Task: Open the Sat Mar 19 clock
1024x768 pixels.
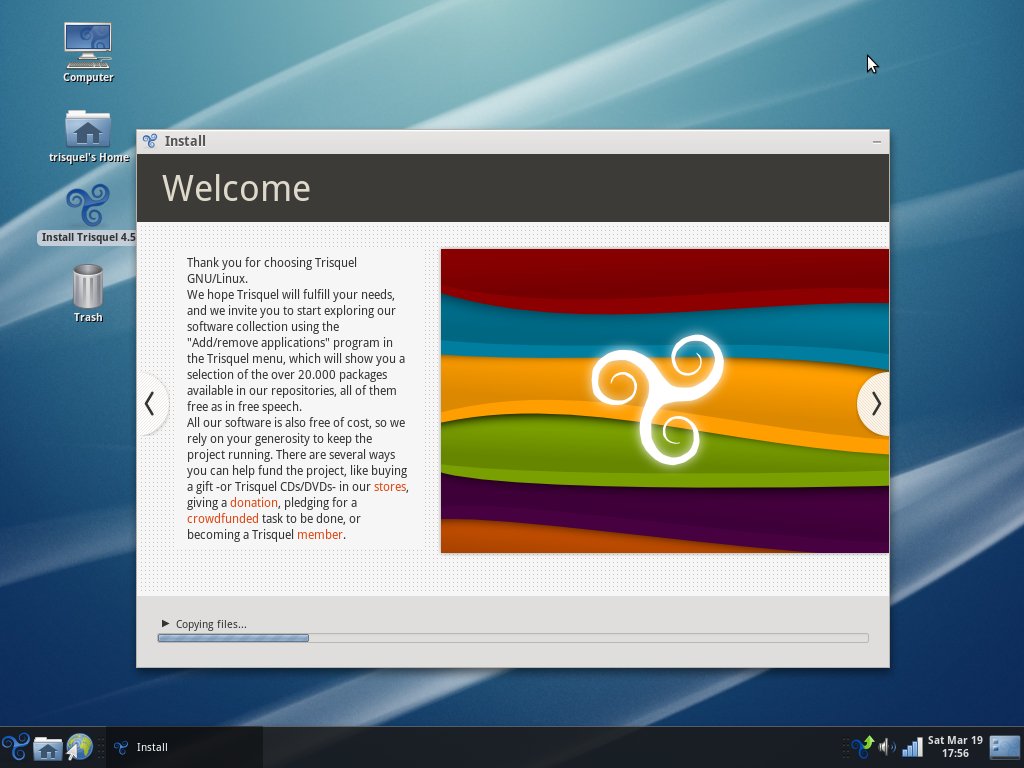Action: (955, 746)
